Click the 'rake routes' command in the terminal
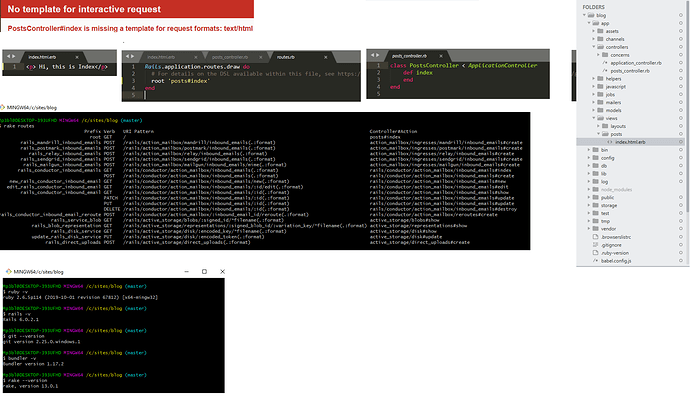This screenshot has width=690, height=401. tap(19, 126)
